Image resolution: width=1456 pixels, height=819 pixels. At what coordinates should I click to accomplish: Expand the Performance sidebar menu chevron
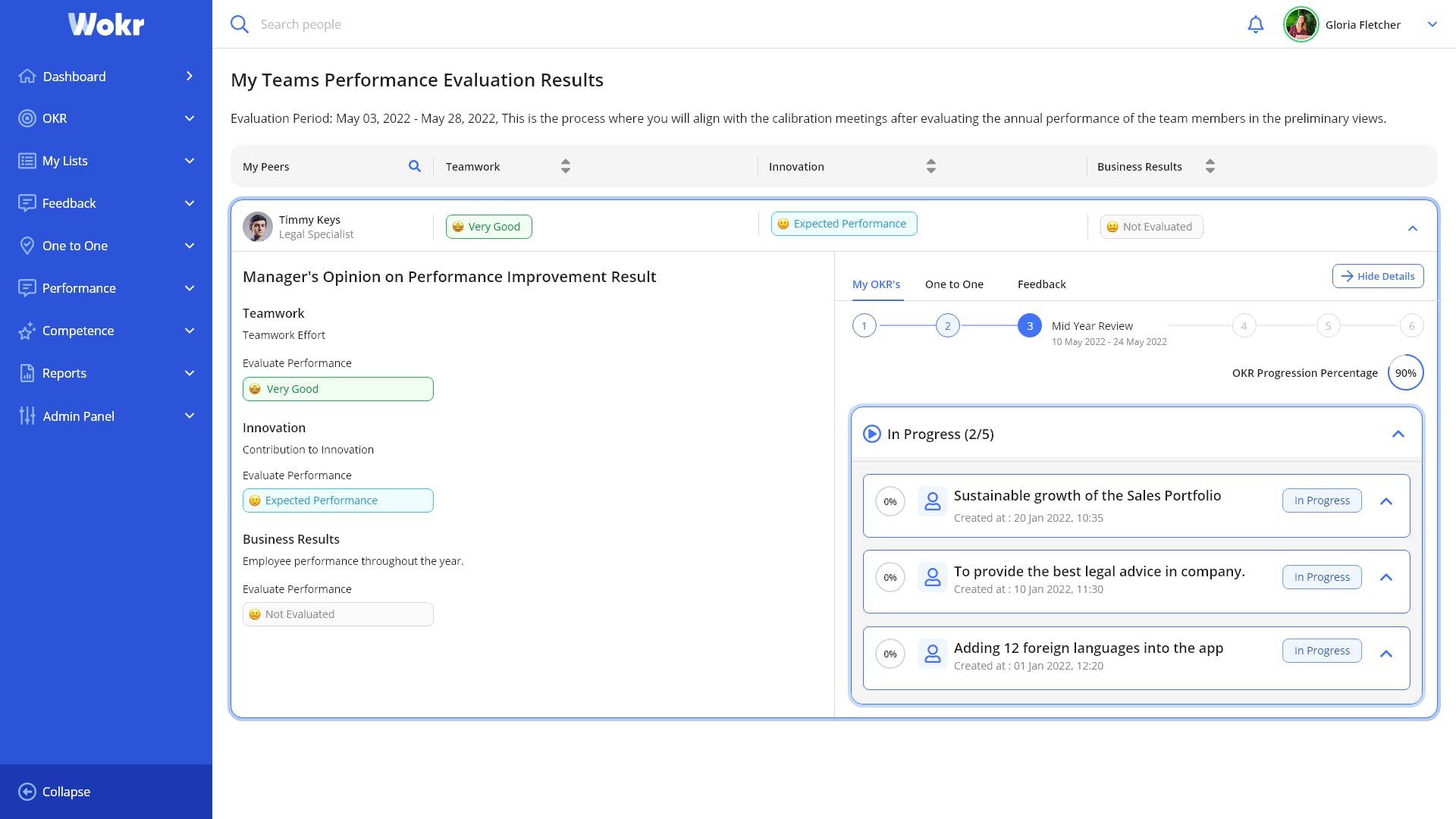(x=190, y=288)
